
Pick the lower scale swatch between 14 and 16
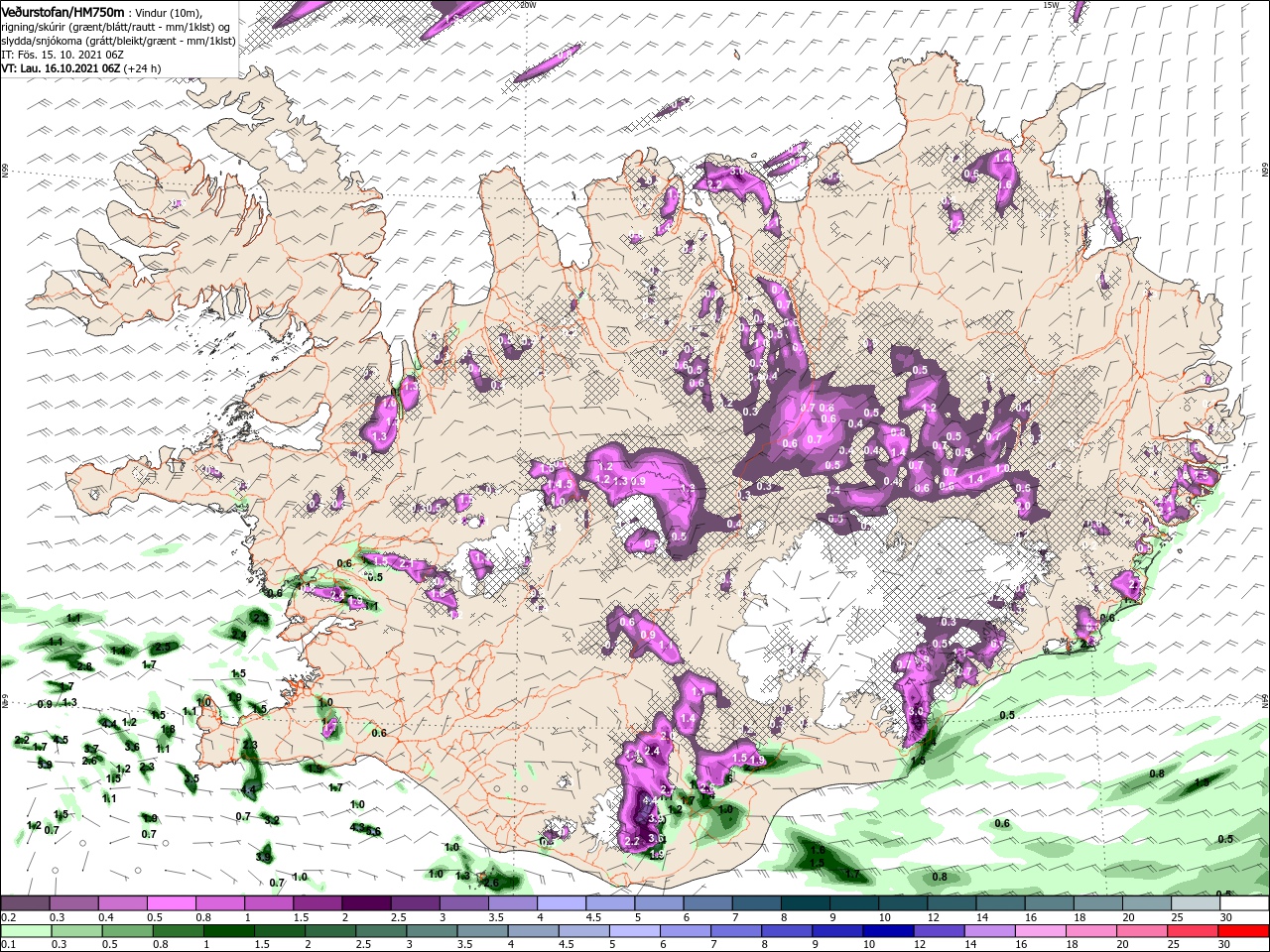coord(990,931)
